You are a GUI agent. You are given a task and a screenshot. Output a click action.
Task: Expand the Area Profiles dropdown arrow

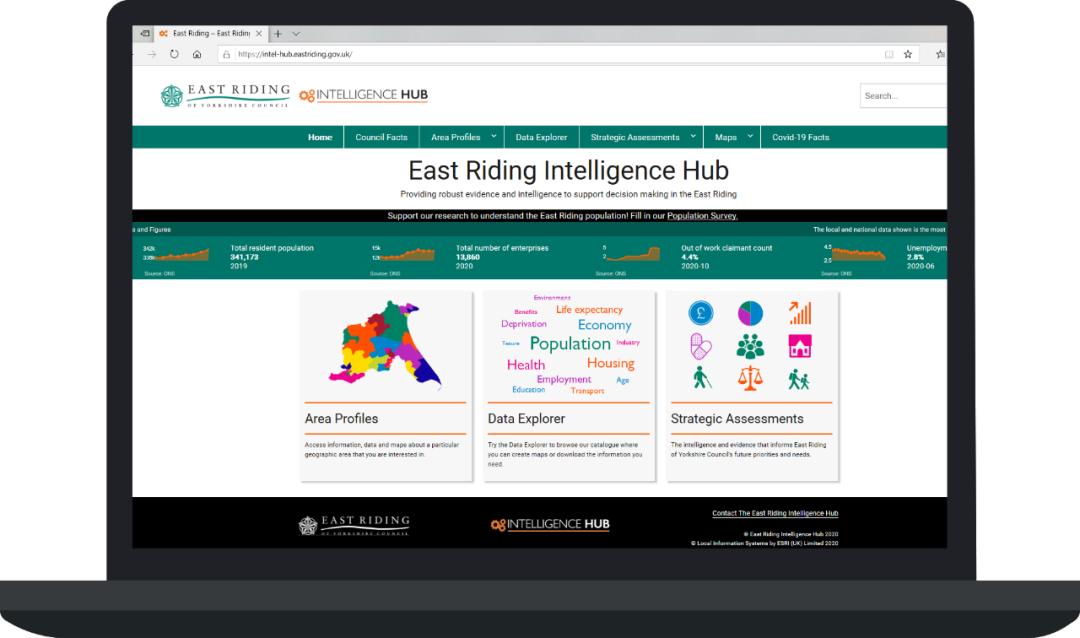coord(493,137)
